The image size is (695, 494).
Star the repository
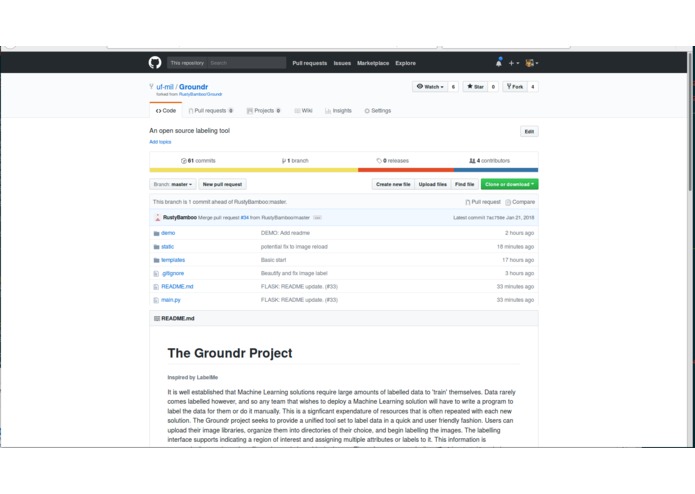(x=475, y=87)
